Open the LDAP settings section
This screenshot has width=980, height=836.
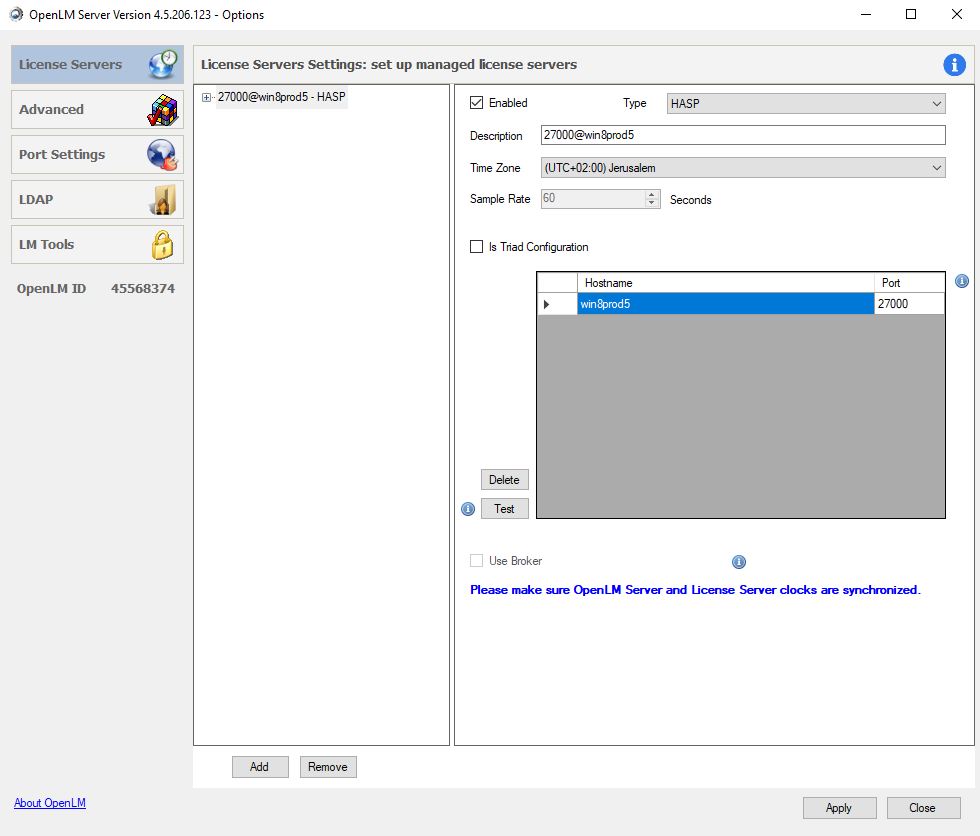(x=97, y=200)
